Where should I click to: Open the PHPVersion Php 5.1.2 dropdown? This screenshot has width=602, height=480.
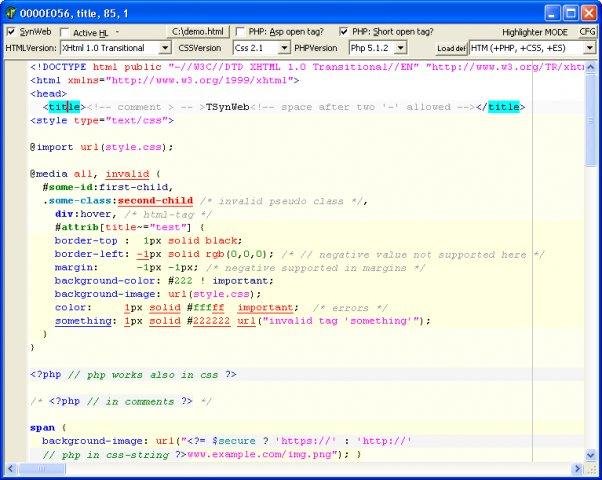400,48
